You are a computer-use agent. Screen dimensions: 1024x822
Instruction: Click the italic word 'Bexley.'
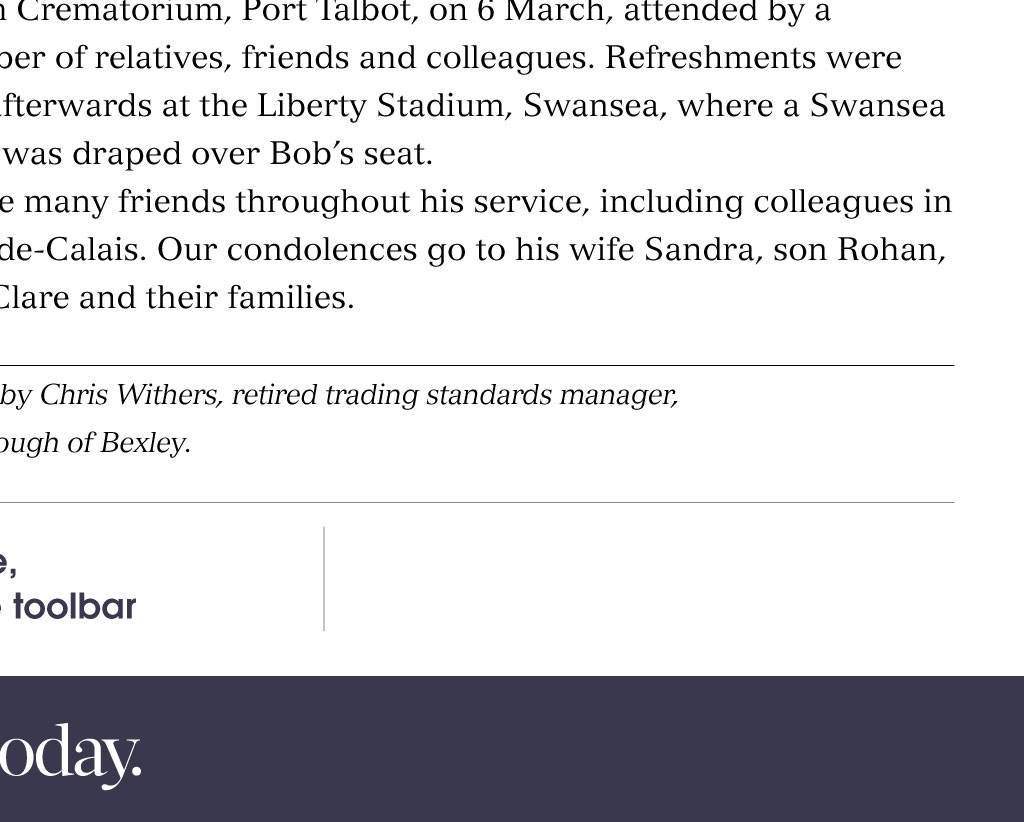point(145,443)
